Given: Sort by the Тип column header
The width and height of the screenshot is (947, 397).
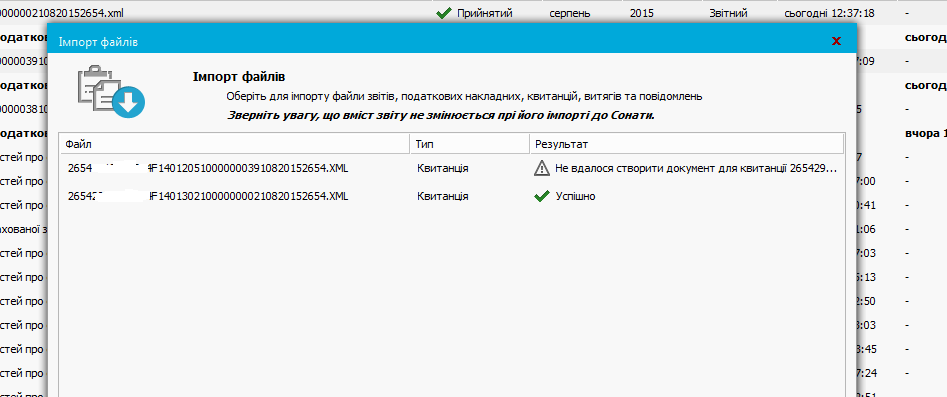Looking at the screenshot, I should click(x=470, y=145).
